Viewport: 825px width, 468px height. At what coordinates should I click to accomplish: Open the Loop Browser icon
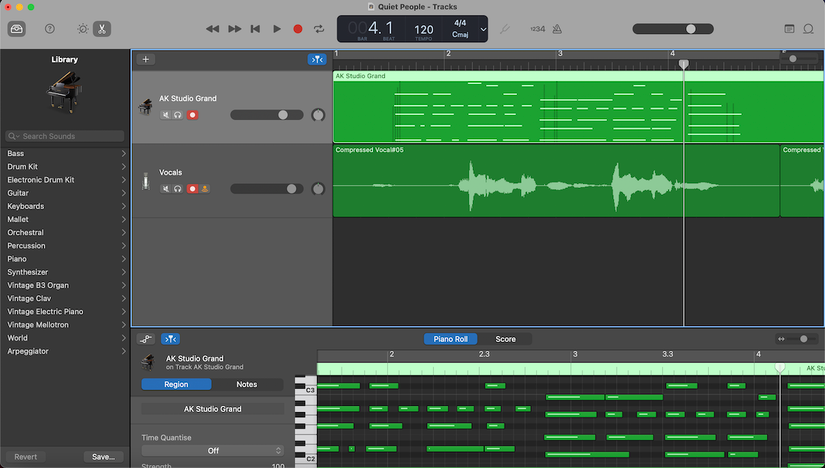coord(808,29)
